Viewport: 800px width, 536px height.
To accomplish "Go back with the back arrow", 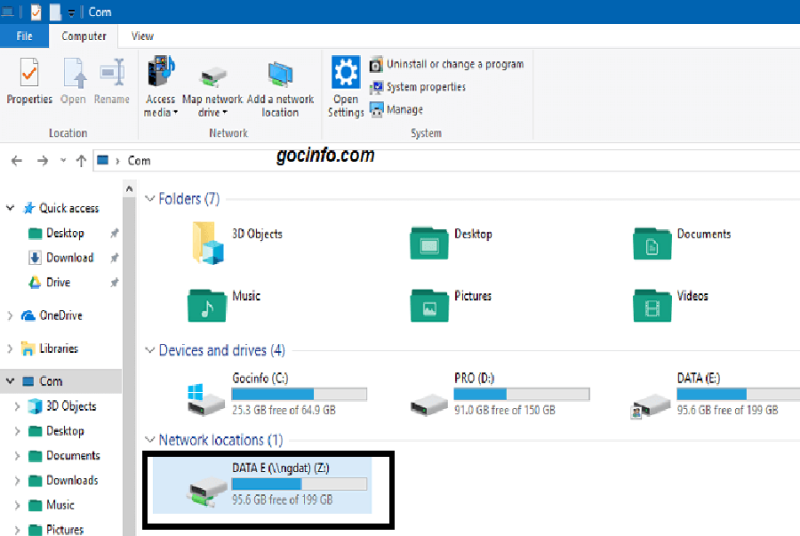I will point(17,161).
